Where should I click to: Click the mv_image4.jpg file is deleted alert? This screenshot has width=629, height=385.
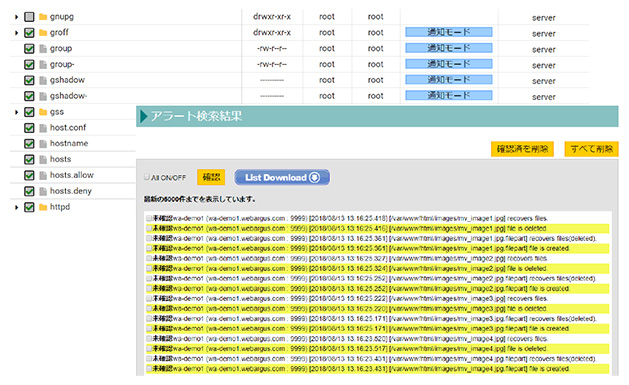click(377, 349)
